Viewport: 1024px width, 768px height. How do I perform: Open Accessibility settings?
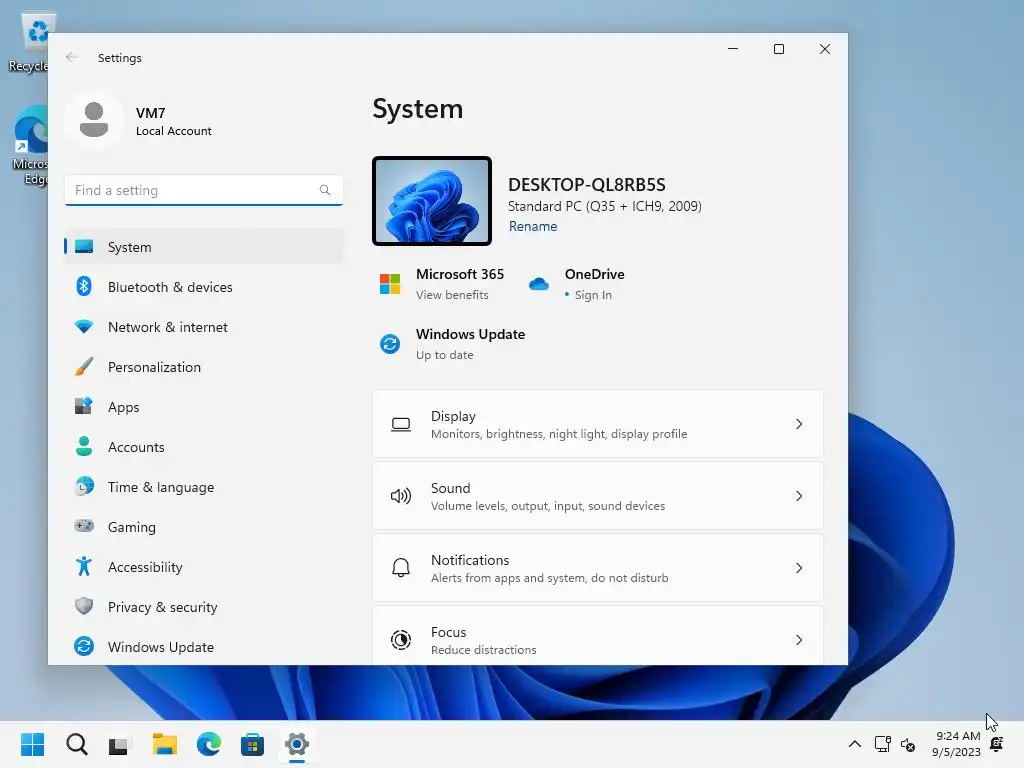coord(204,566)
